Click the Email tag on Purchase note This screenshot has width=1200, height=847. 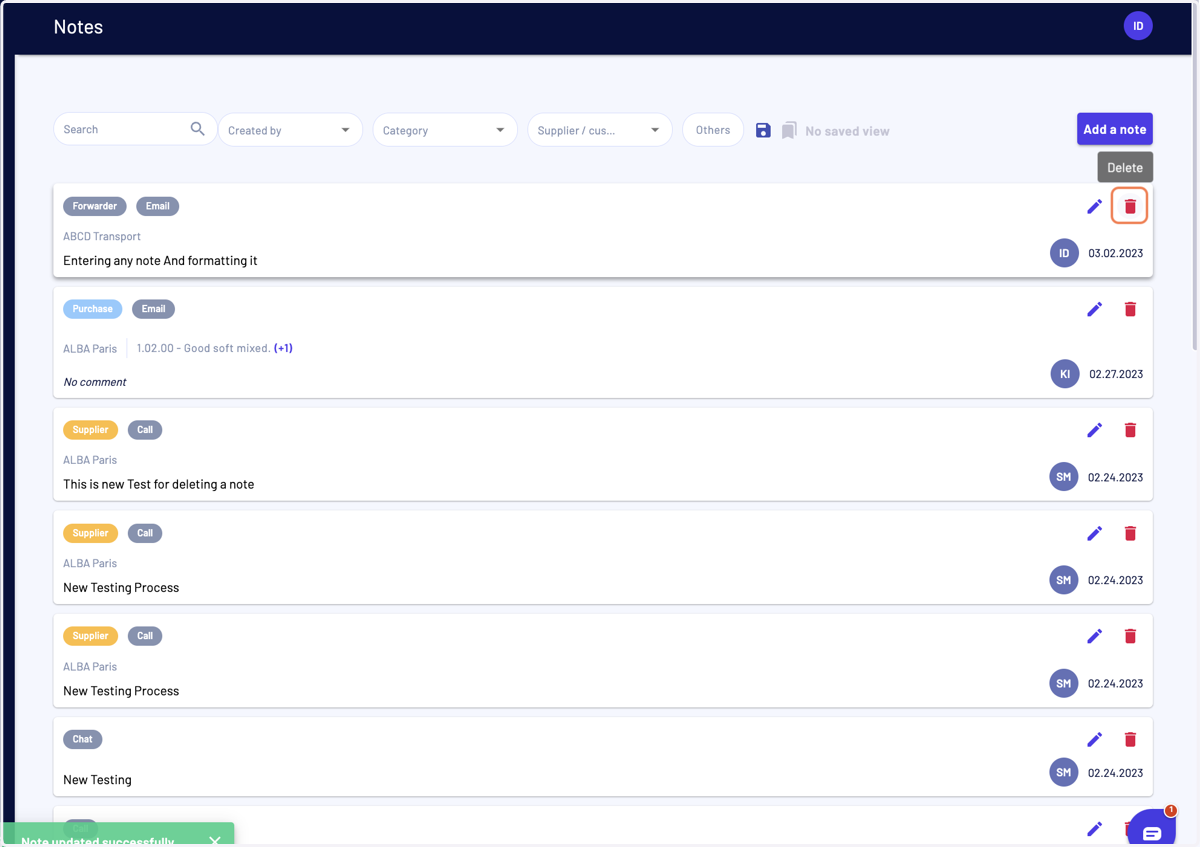coord(153,309)
